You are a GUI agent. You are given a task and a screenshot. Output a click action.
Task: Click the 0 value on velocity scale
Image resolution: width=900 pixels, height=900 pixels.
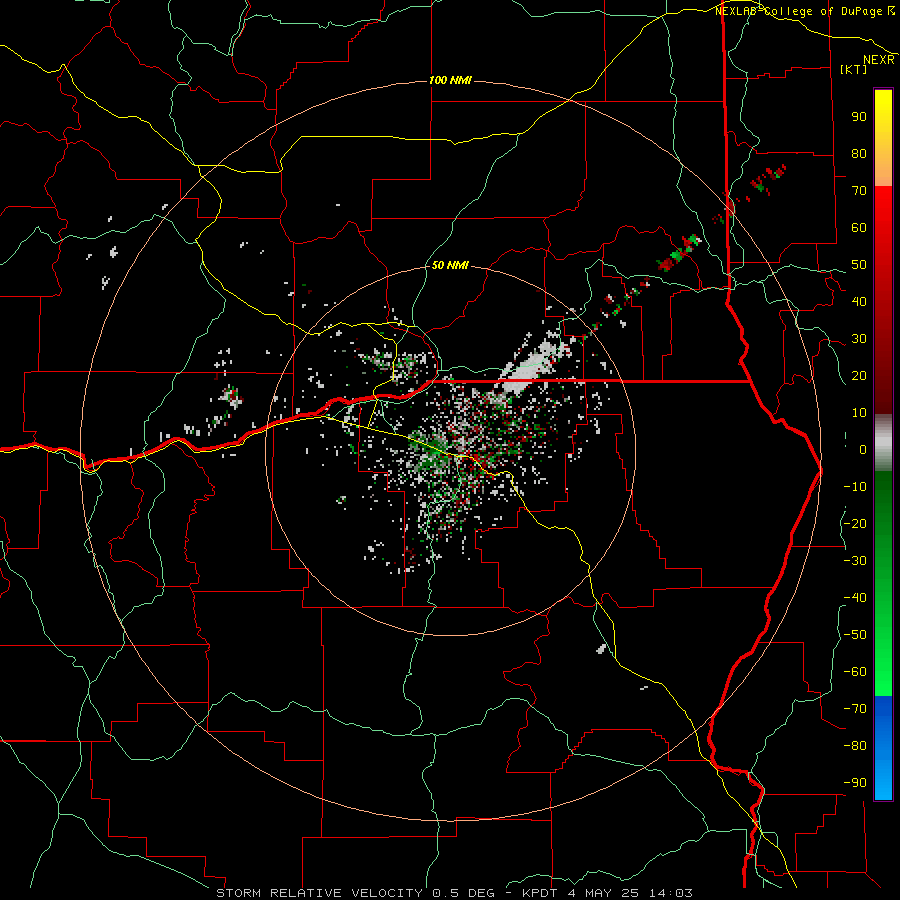coord(863,449)
